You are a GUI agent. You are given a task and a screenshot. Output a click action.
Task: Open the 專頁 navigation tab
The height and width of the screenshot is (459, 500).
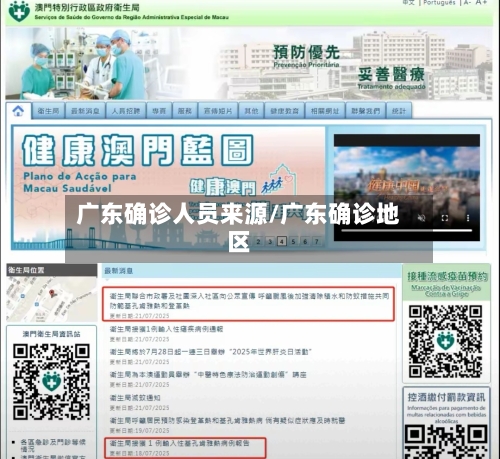(x=159, y=111)
